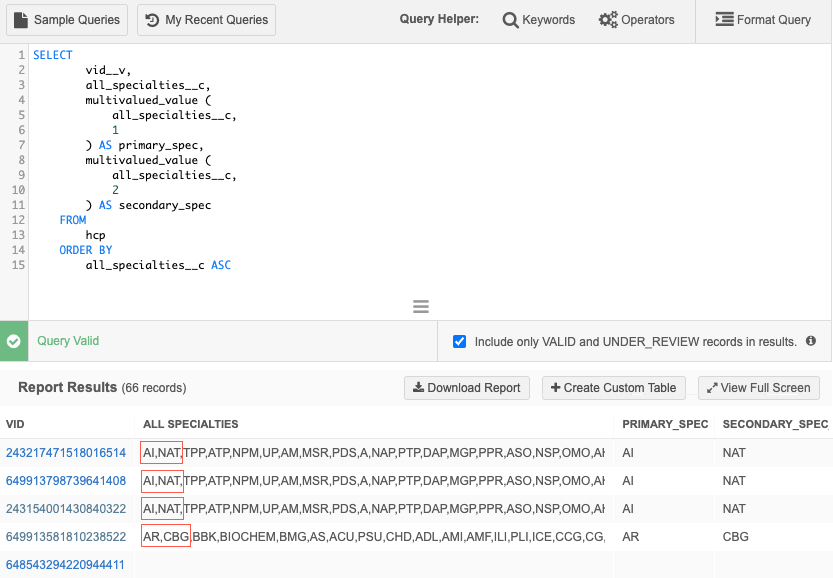Open Keywords query helper
Image resolution: width=833 pixels, height=578 pixels.
coord(539,20)
